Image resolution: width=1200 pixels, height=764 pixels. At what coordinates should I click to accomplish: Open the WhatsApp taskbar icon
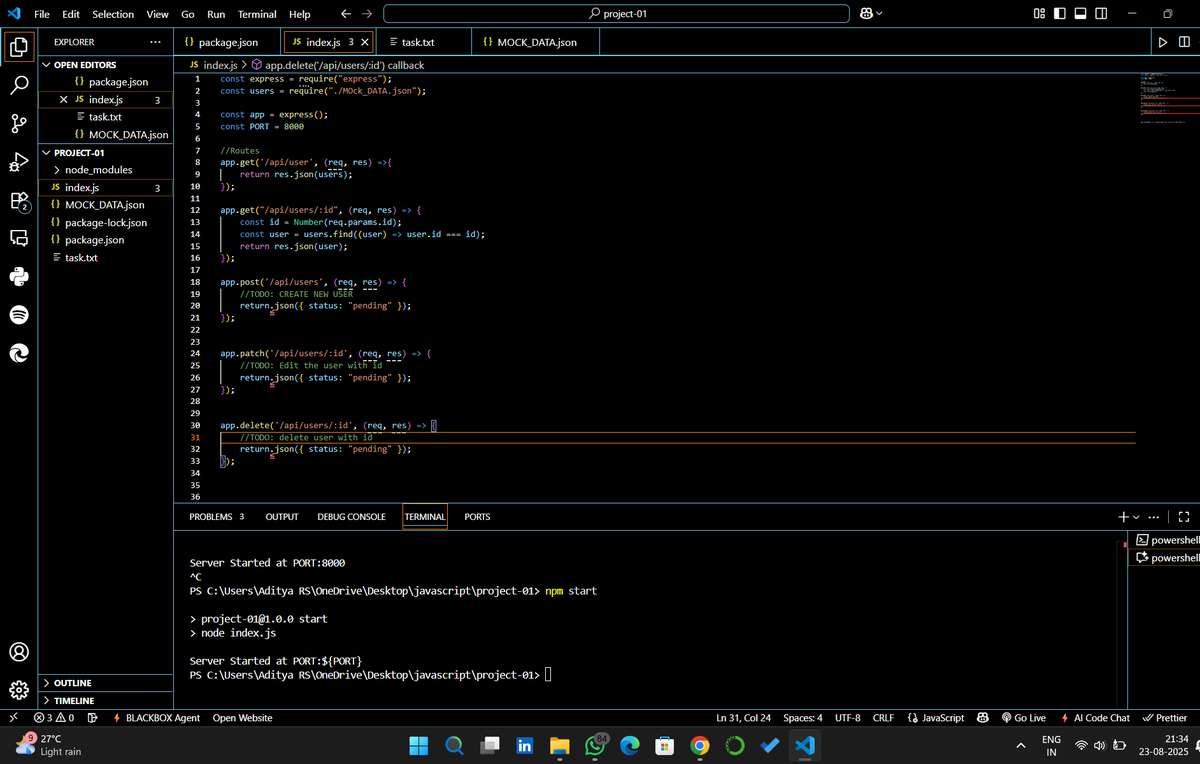coord(595,746)
